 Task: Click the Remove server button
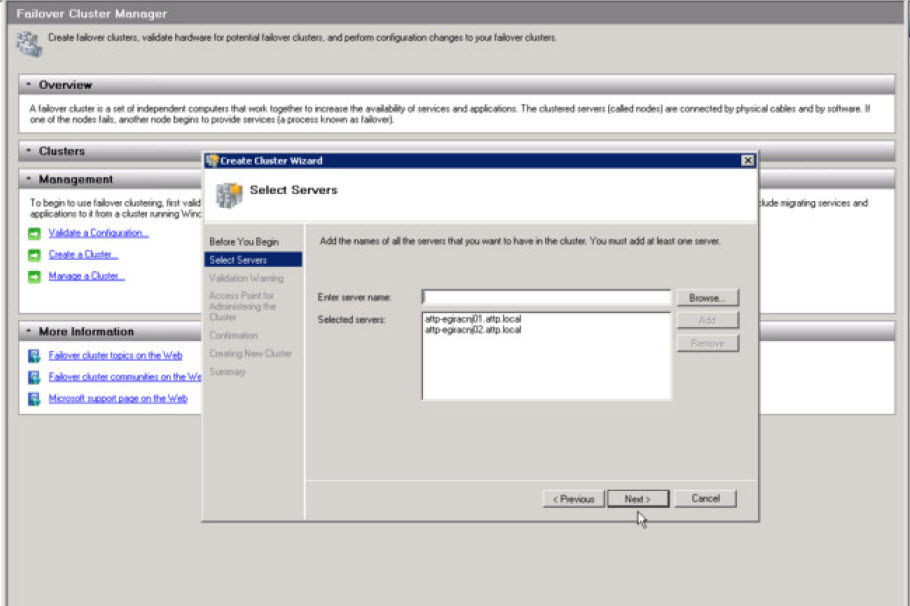pyautogui.click(x=707, y=343)
